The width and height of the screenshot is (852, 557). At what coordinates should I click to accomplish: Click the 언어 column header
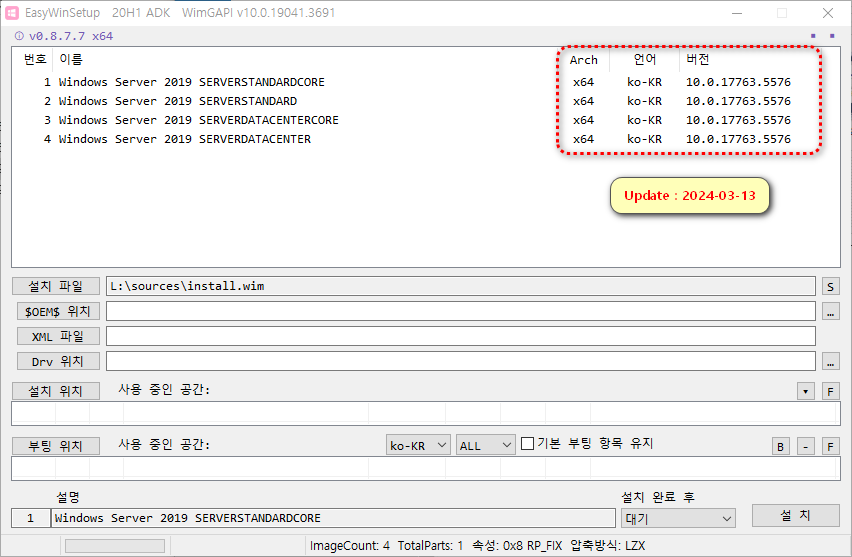[644, 60]
